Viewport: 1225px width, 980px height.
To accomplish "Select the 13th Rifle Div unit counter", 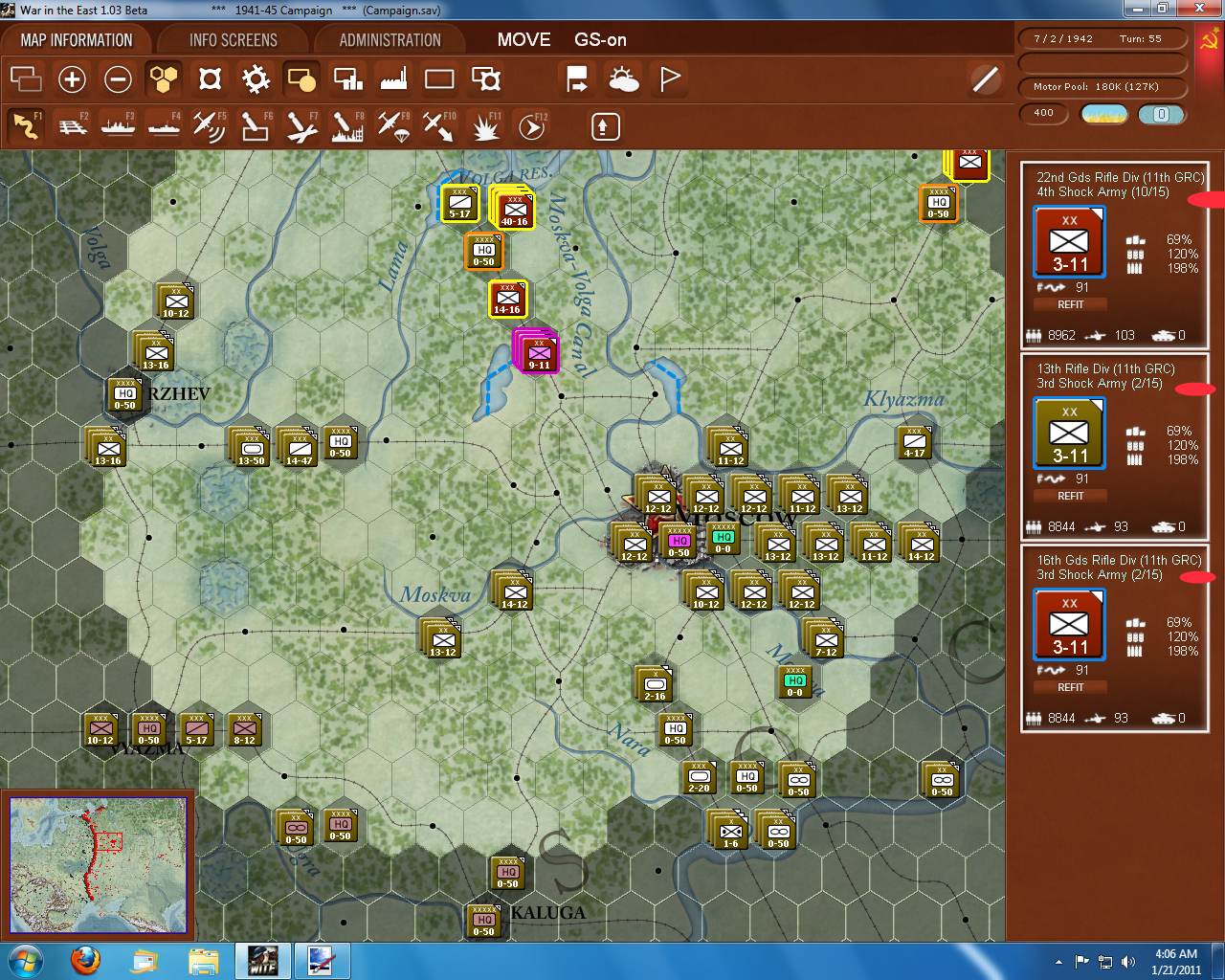I will click(1070, 434).
